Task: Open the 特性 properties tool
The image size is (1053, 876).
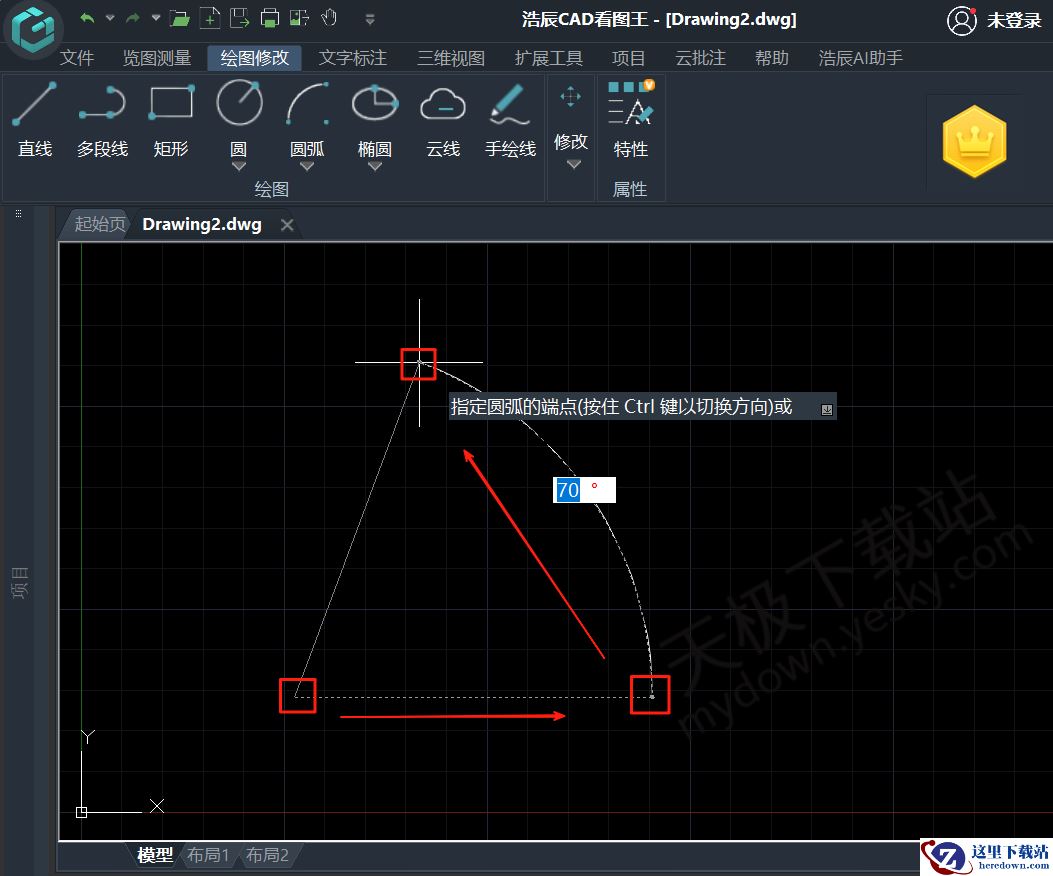Action: click(x=631, y=120)
